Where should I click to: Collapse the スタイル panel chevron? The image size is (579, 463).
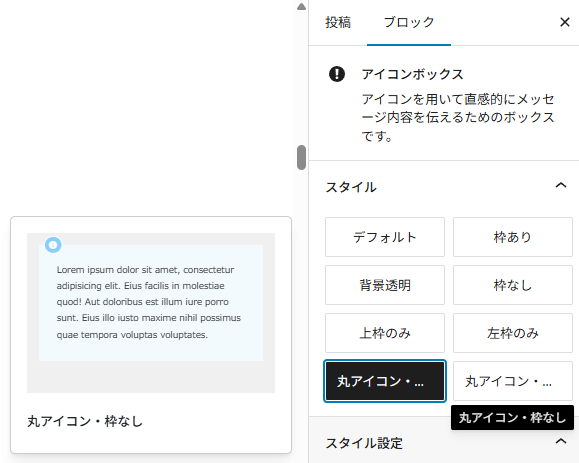pos(561,185)
